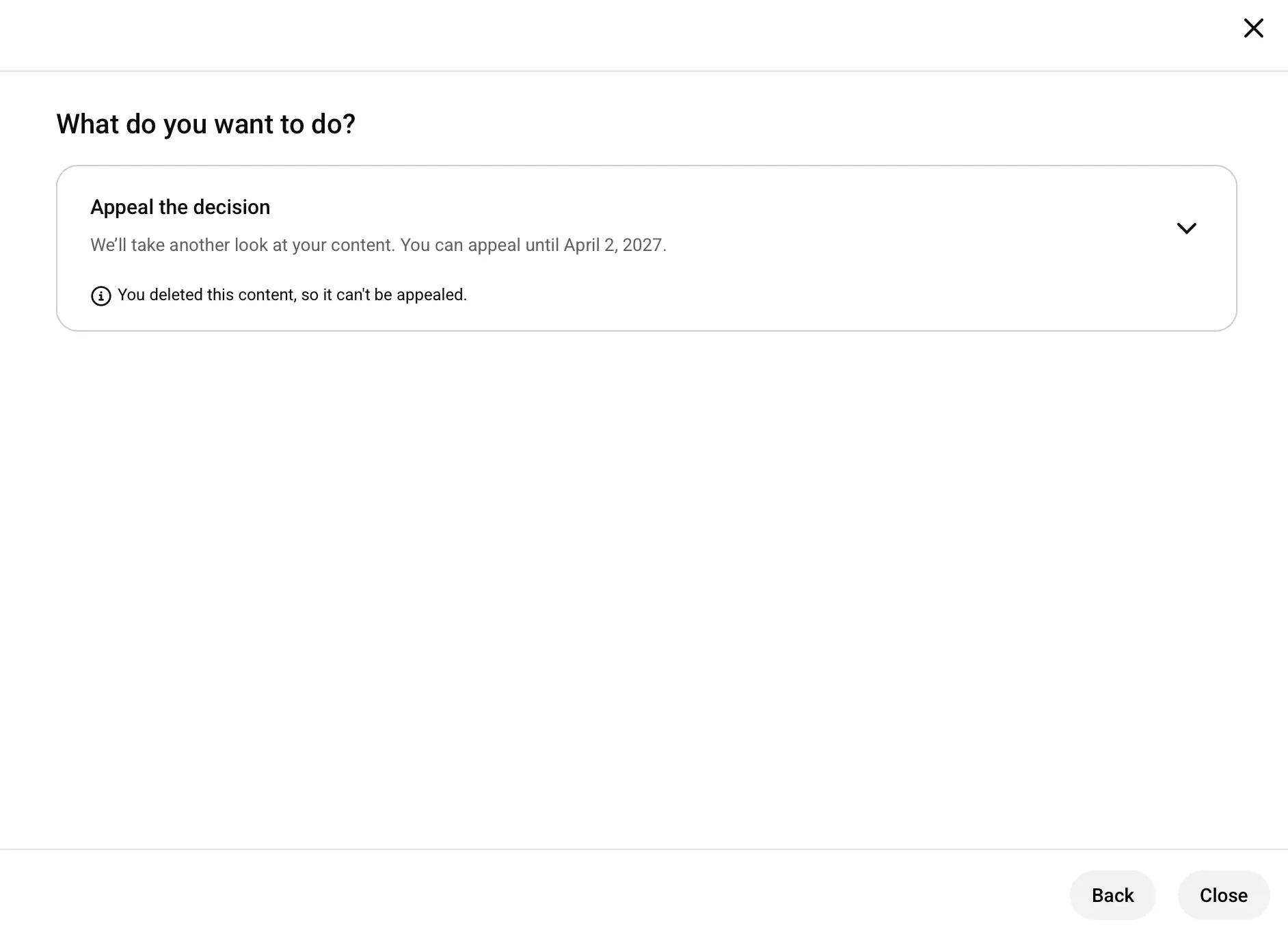Close the appeal dialog via top-right X

[1253, 28]
